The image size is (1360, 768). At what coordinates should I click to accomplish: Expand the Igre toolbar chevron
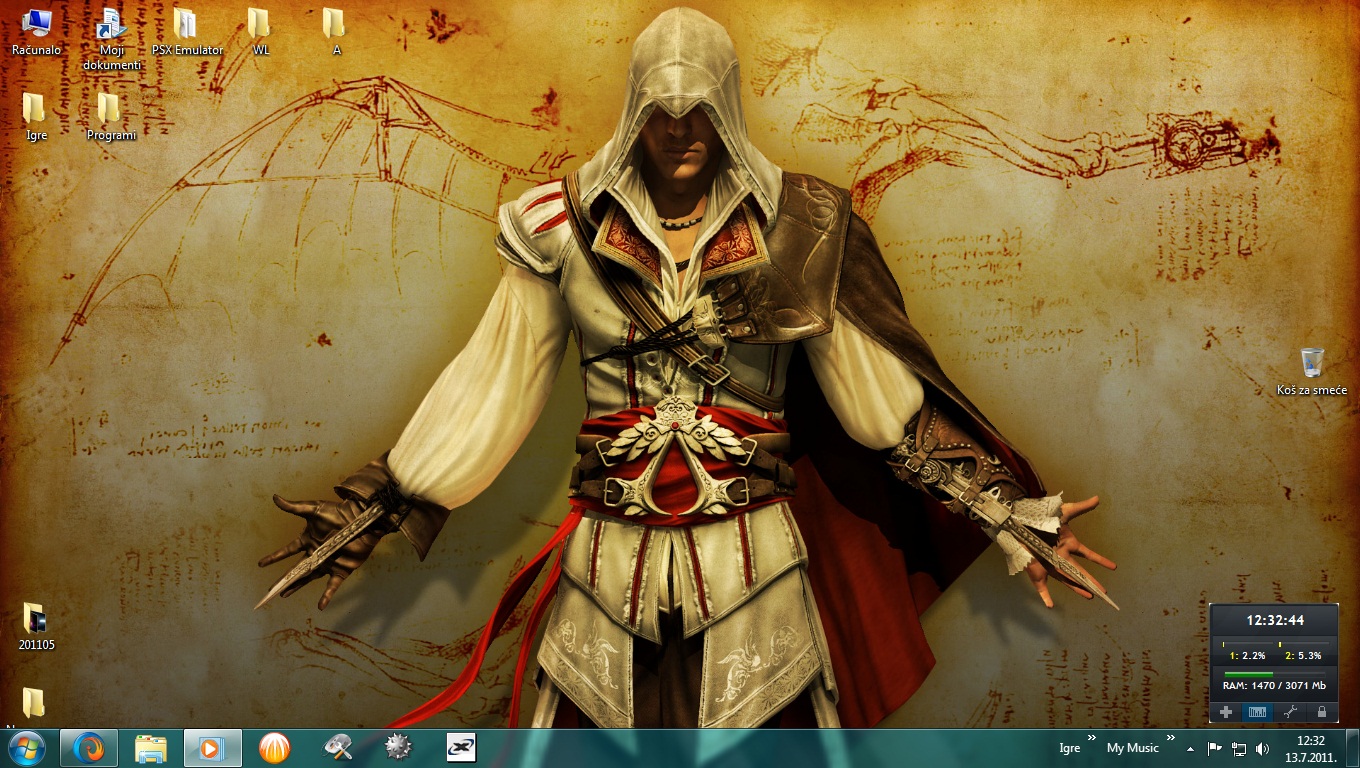pos(1092,738)
